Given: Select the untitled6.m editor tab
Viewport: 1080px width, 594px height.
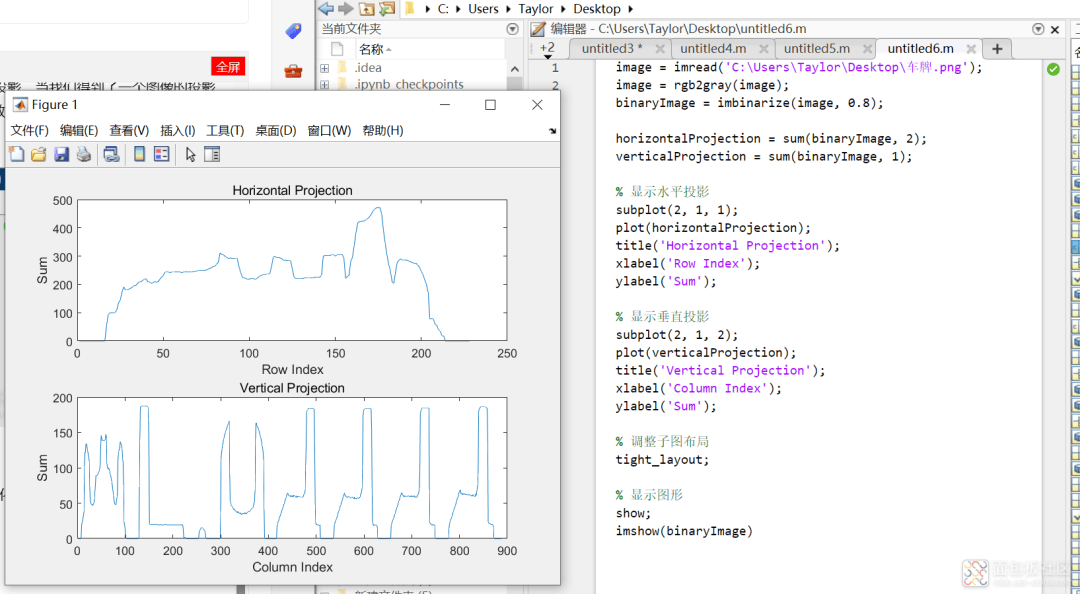Looking at the screenshot, I should pos(920,49).
